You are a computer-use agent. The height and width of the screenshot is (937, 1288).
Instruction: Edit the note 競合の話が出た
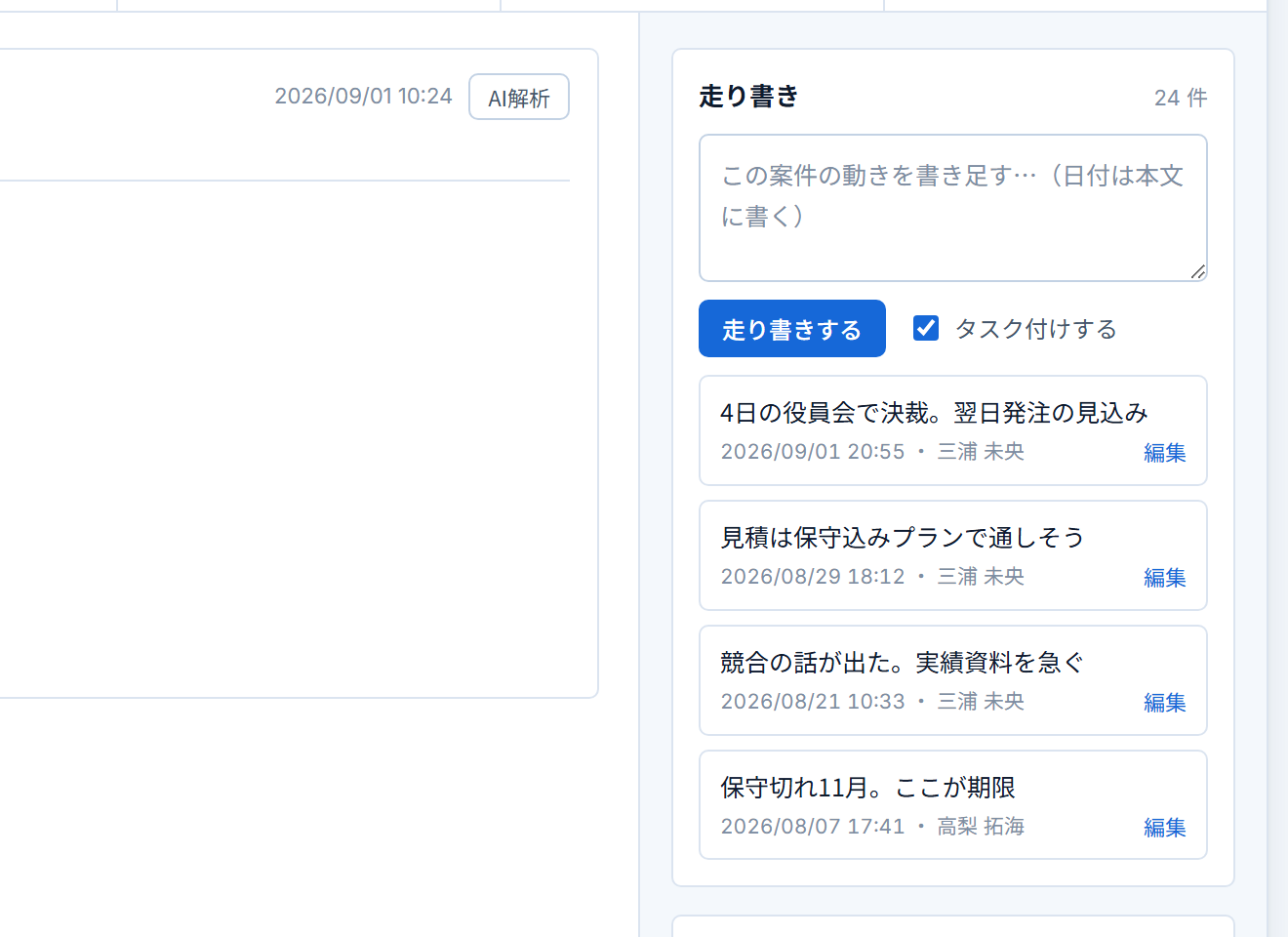point(1164,703)
